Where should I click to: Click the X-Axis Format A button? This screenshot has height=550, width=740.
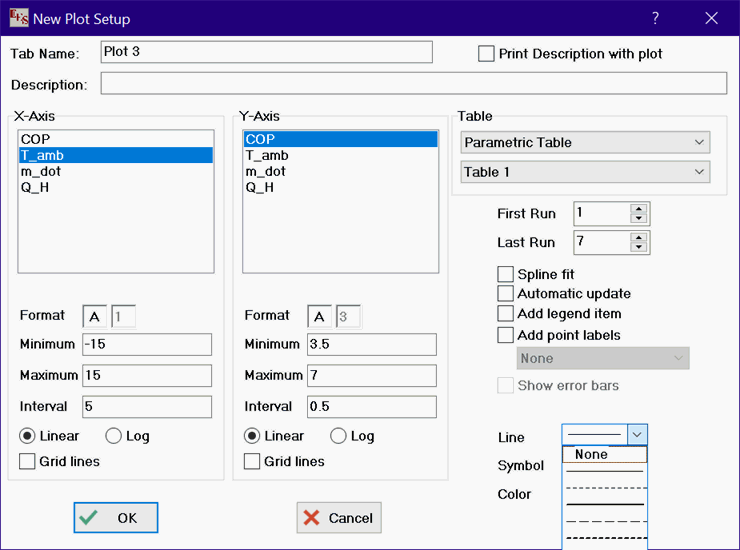tap(95, 317)
